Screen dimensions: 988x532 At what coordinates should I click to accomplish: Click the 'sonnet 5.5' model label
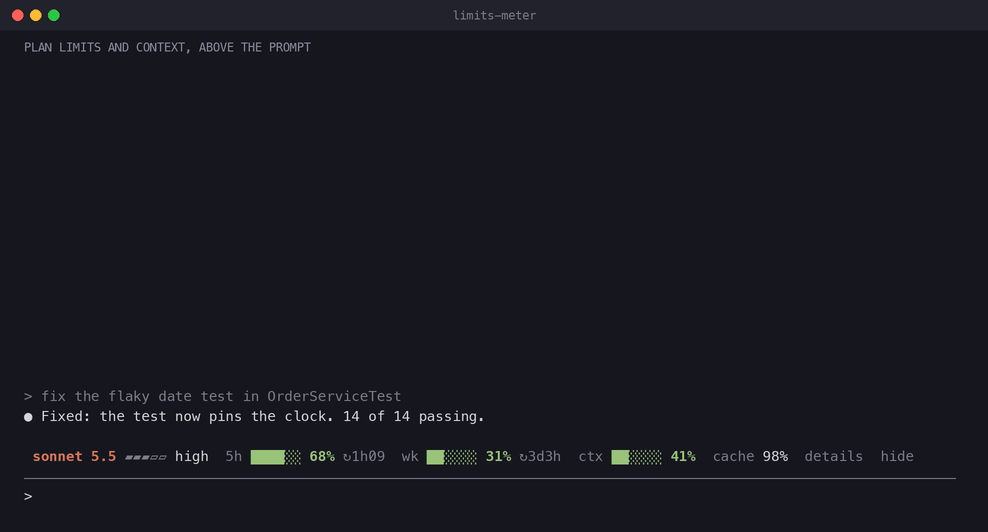[x=74, y=456]
